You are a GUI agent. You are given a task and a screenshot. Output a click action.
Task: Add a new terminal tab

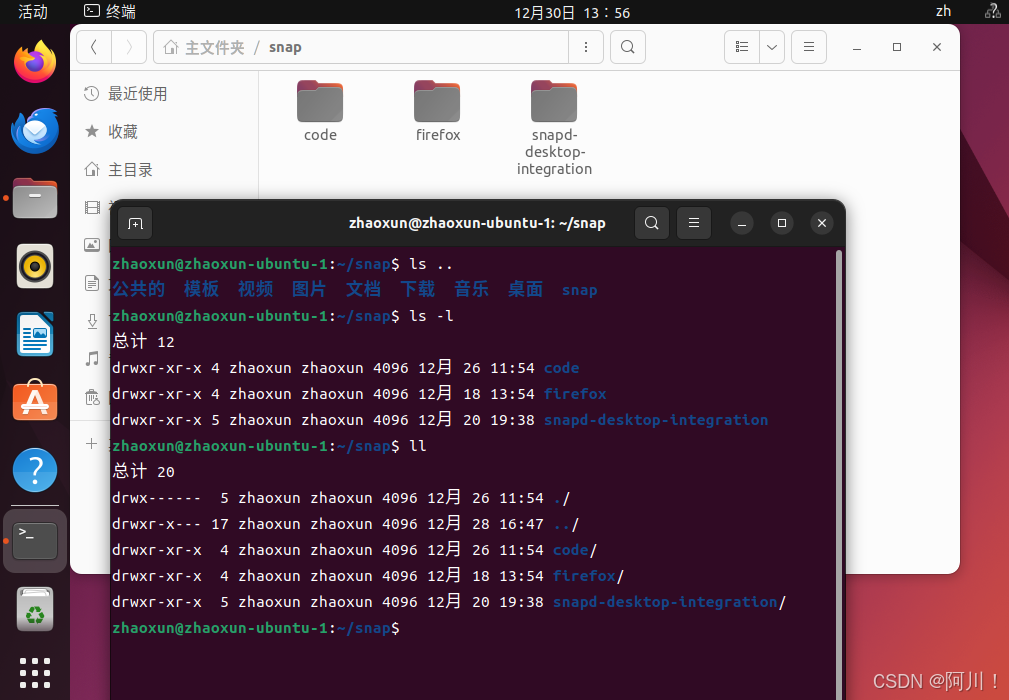(x=135, y=223)
